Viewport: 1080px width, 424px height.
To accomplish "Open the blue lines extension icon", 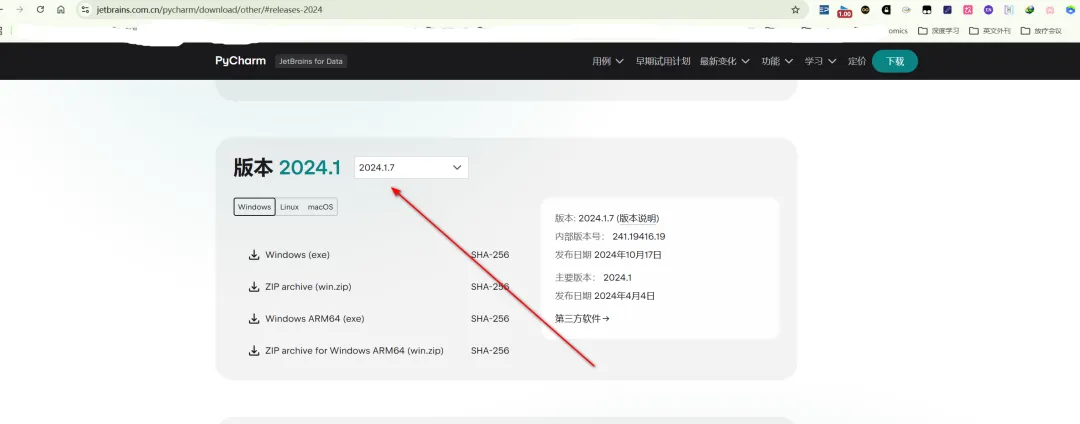I will [824, 10].
